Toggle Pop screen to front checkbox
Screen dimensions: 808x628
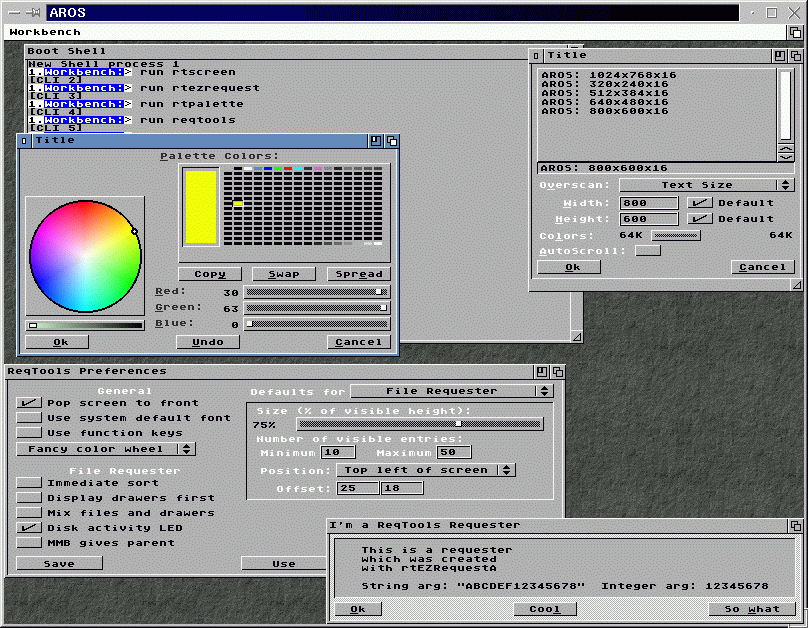click(29, 402)
